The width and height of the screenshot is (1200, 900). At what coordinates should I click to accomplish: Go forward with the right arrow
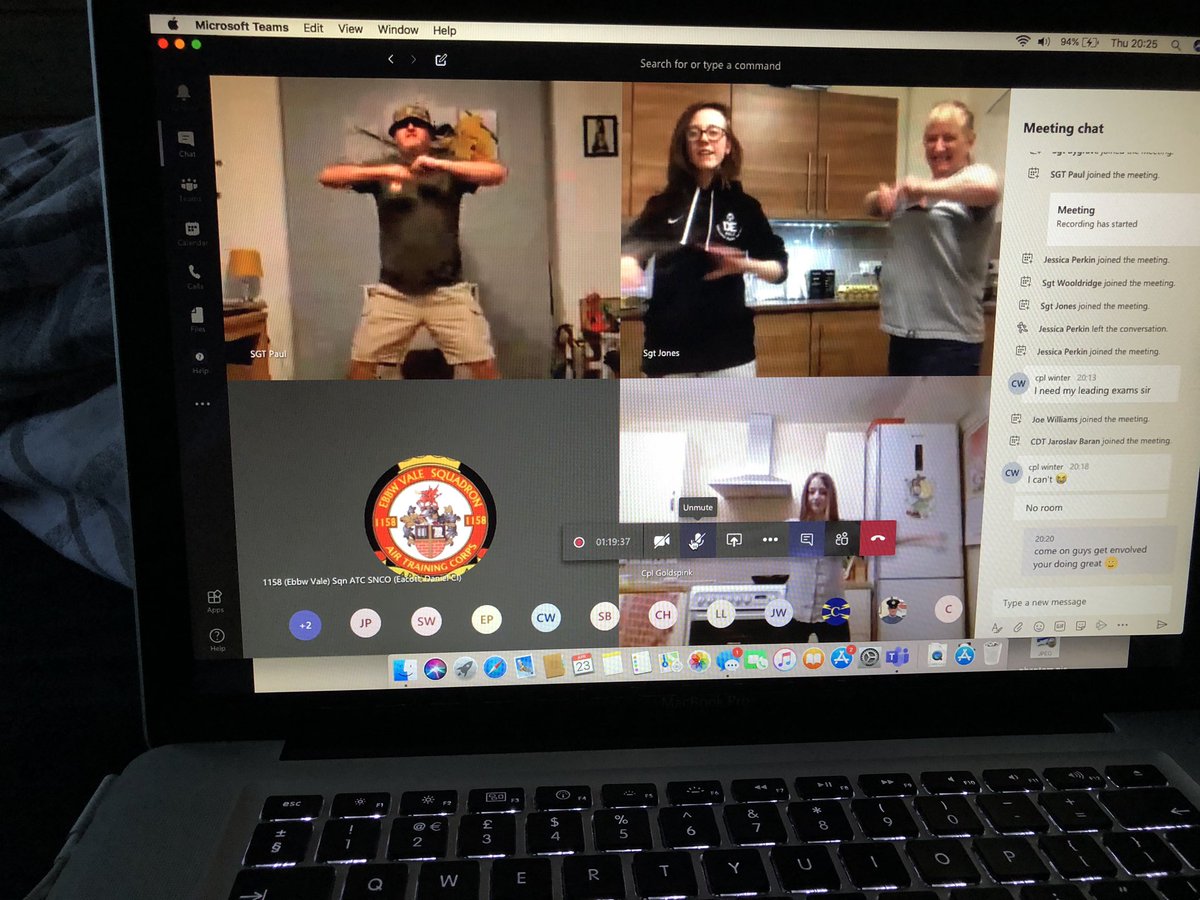pyautogui.click(x=414, y=60)
